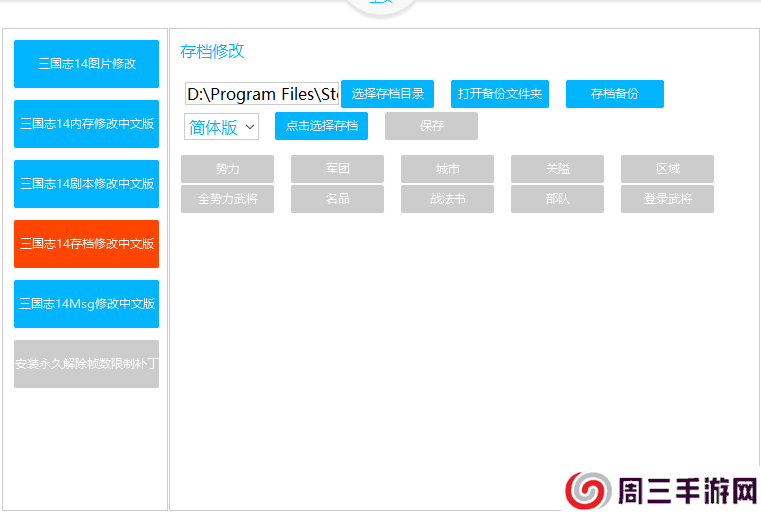The height and width of the screenshot is (516, 761).
Task: Switch to 三国志14内存修改中文版 tab
Action: [x=86, y=124]
